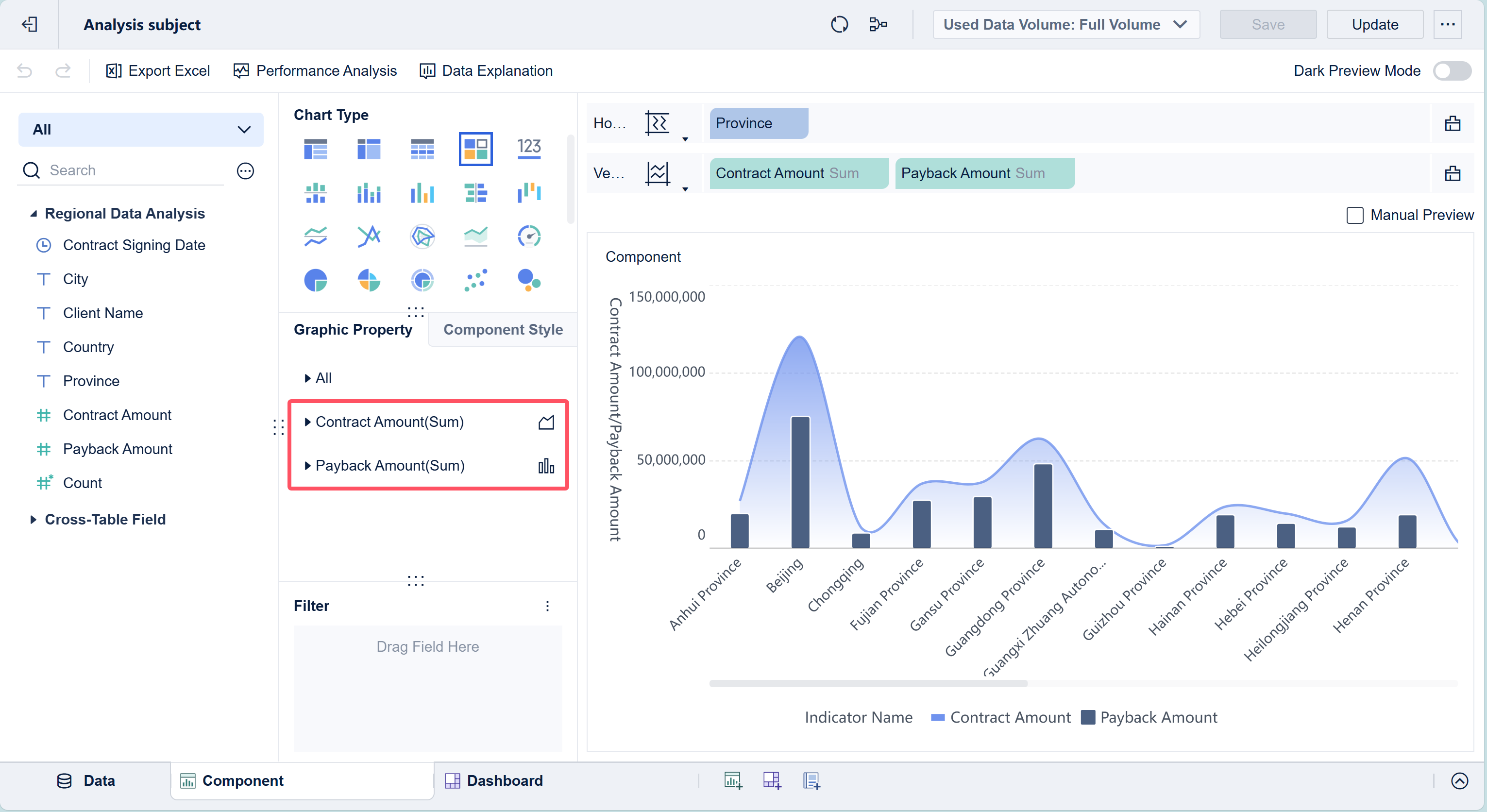1487x812 pixels.
Task: Select the Graphic Property tab
Action: click(353, 329)
